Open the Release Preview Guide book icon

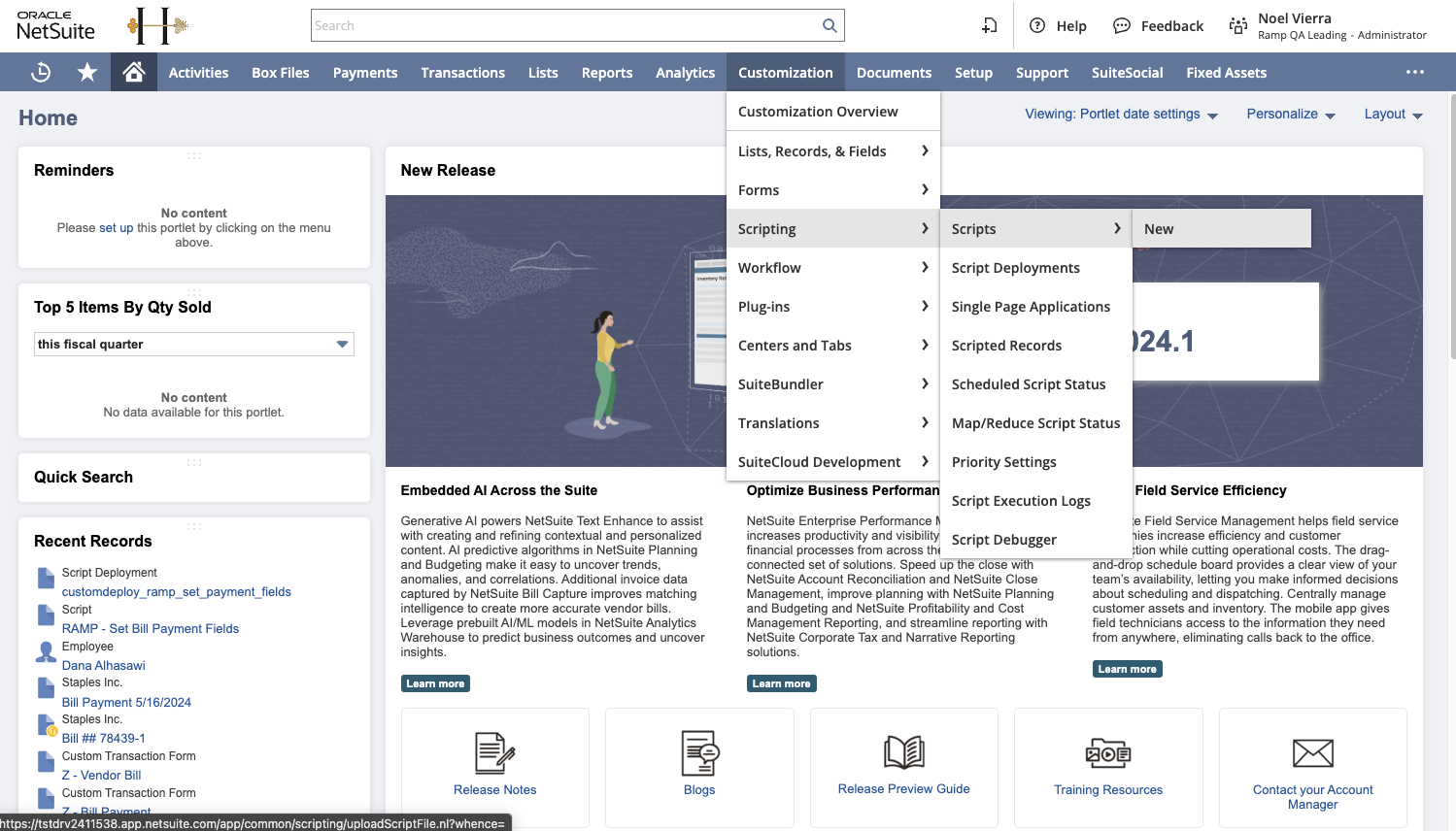(x=904, y=752)
